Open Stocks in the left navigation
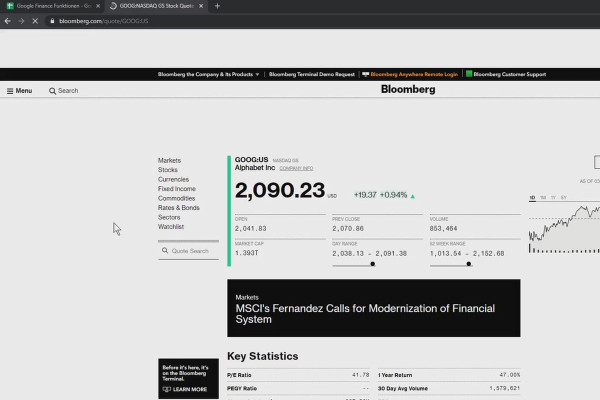The image size is (600, 400). point(168,170)
